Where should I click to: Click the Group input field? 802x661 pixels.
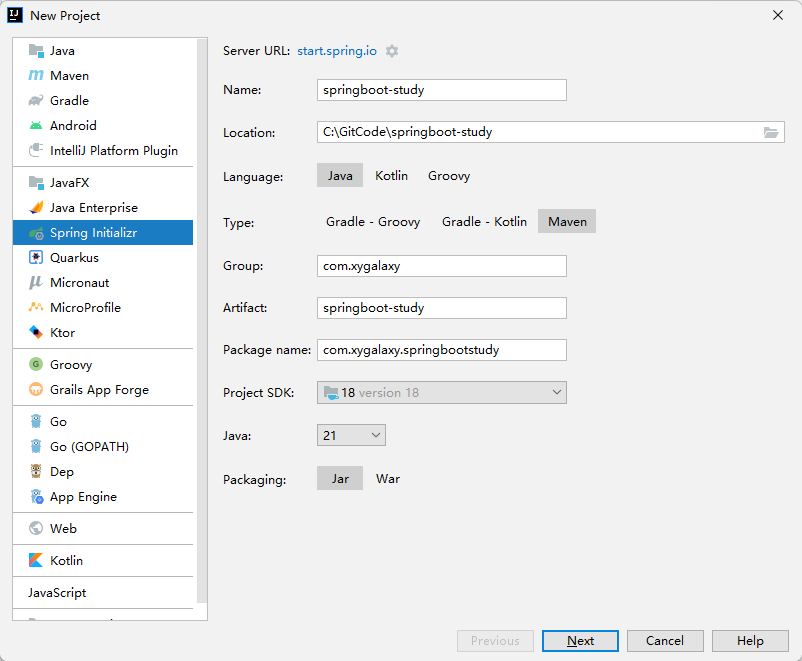click(x=441, y=266)
